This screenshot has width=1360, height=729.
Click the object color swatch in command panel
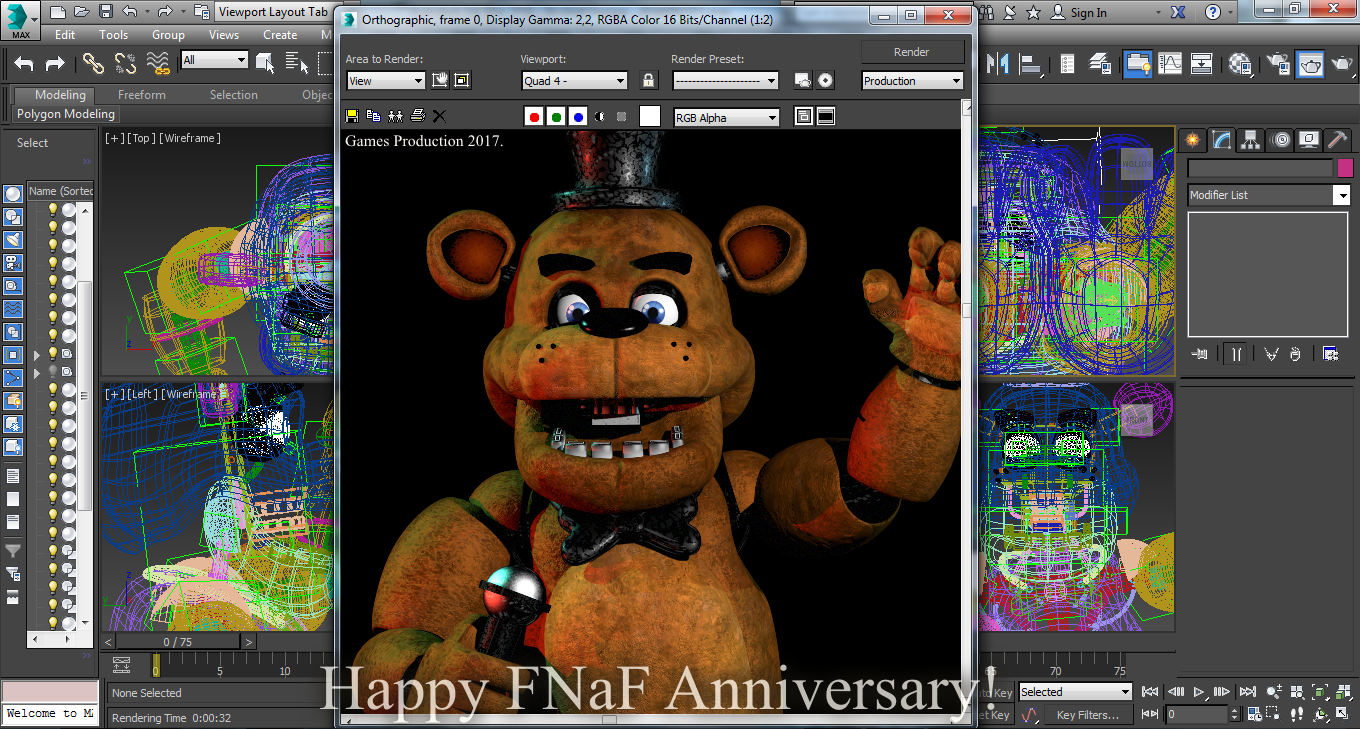click(x=1345, y=168)
